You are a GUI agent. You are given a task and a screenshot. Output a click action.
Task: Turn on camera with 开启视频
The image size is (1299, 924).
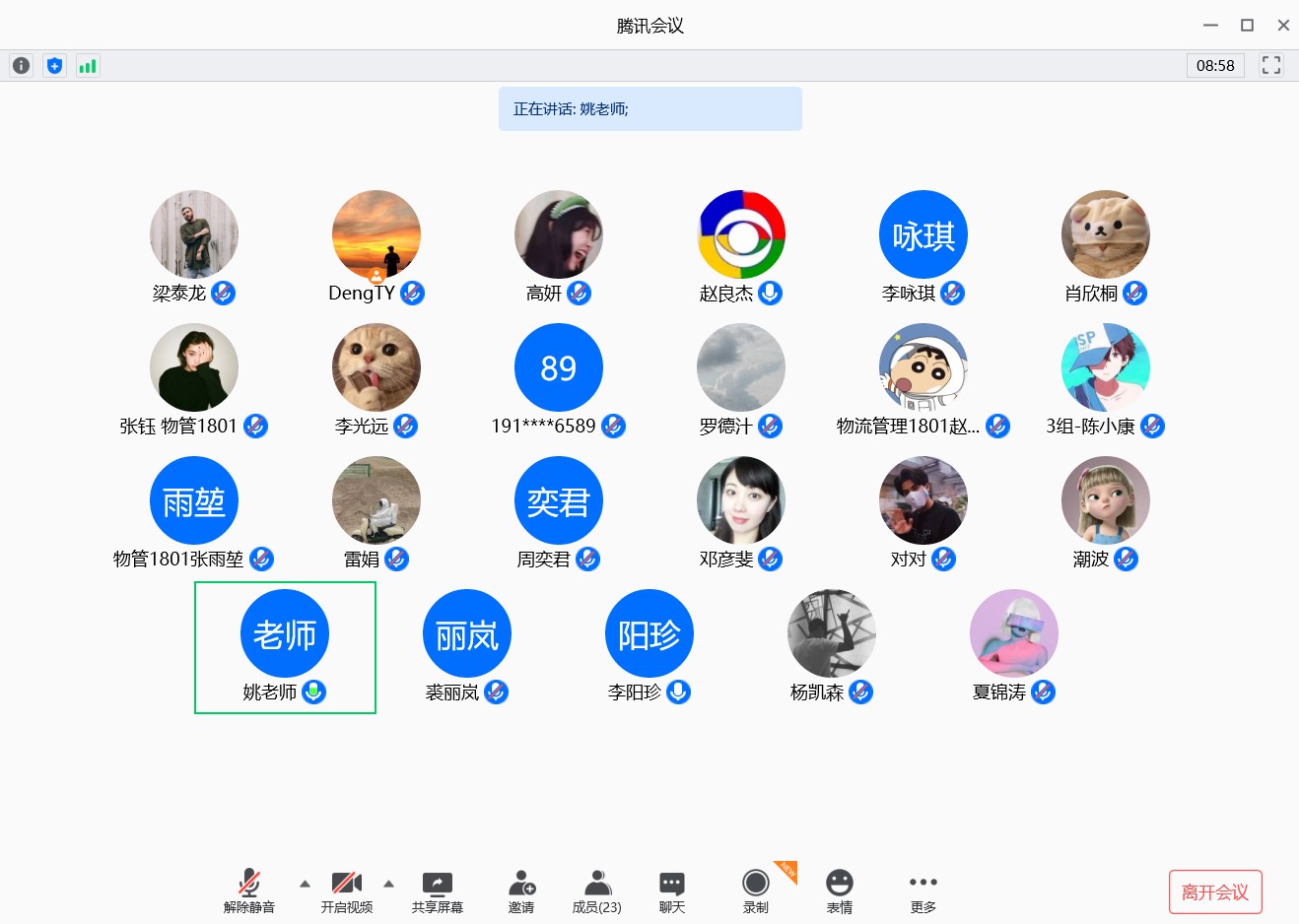346,891
